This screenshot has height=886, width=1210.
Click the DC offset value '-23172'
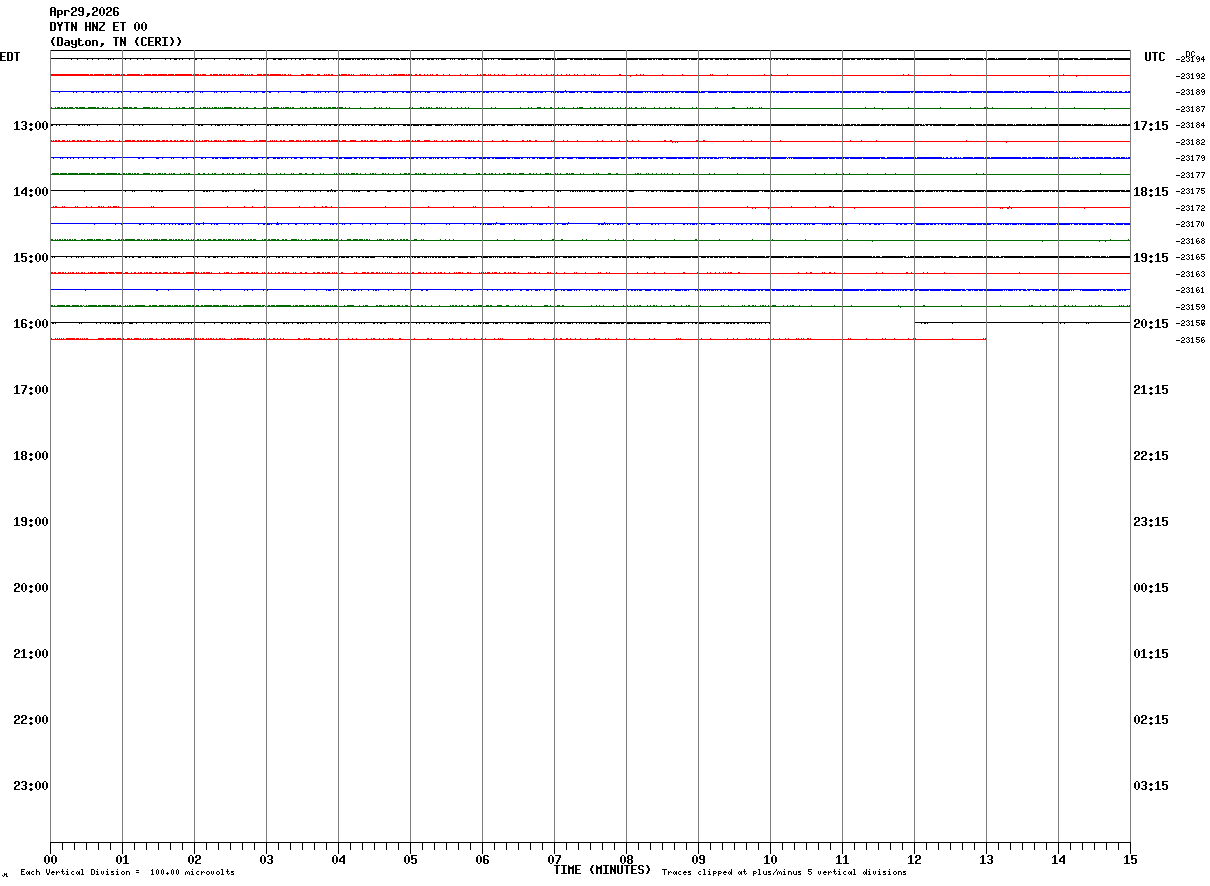point(1190,208)
